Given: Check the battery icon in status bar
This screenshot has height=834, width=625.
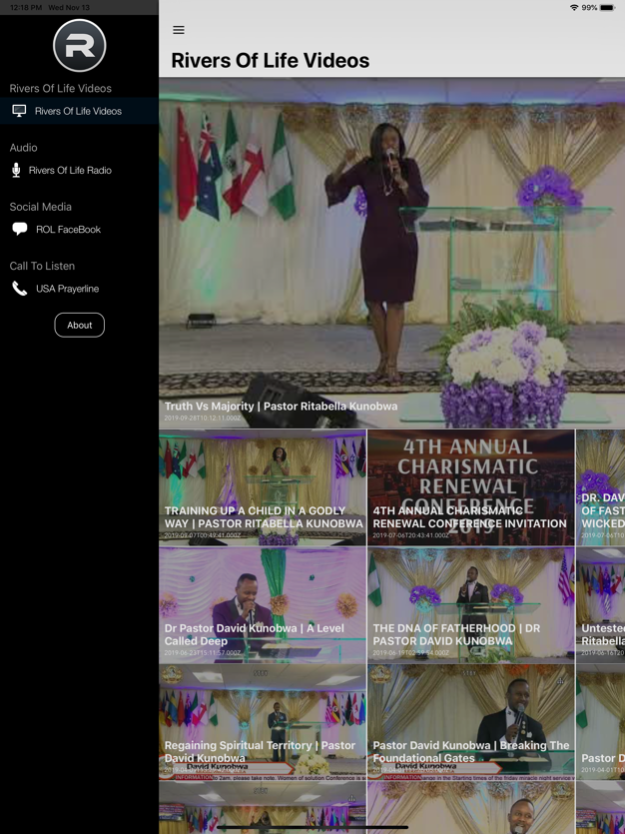Looking at the screenshot, I should point(607,7).
